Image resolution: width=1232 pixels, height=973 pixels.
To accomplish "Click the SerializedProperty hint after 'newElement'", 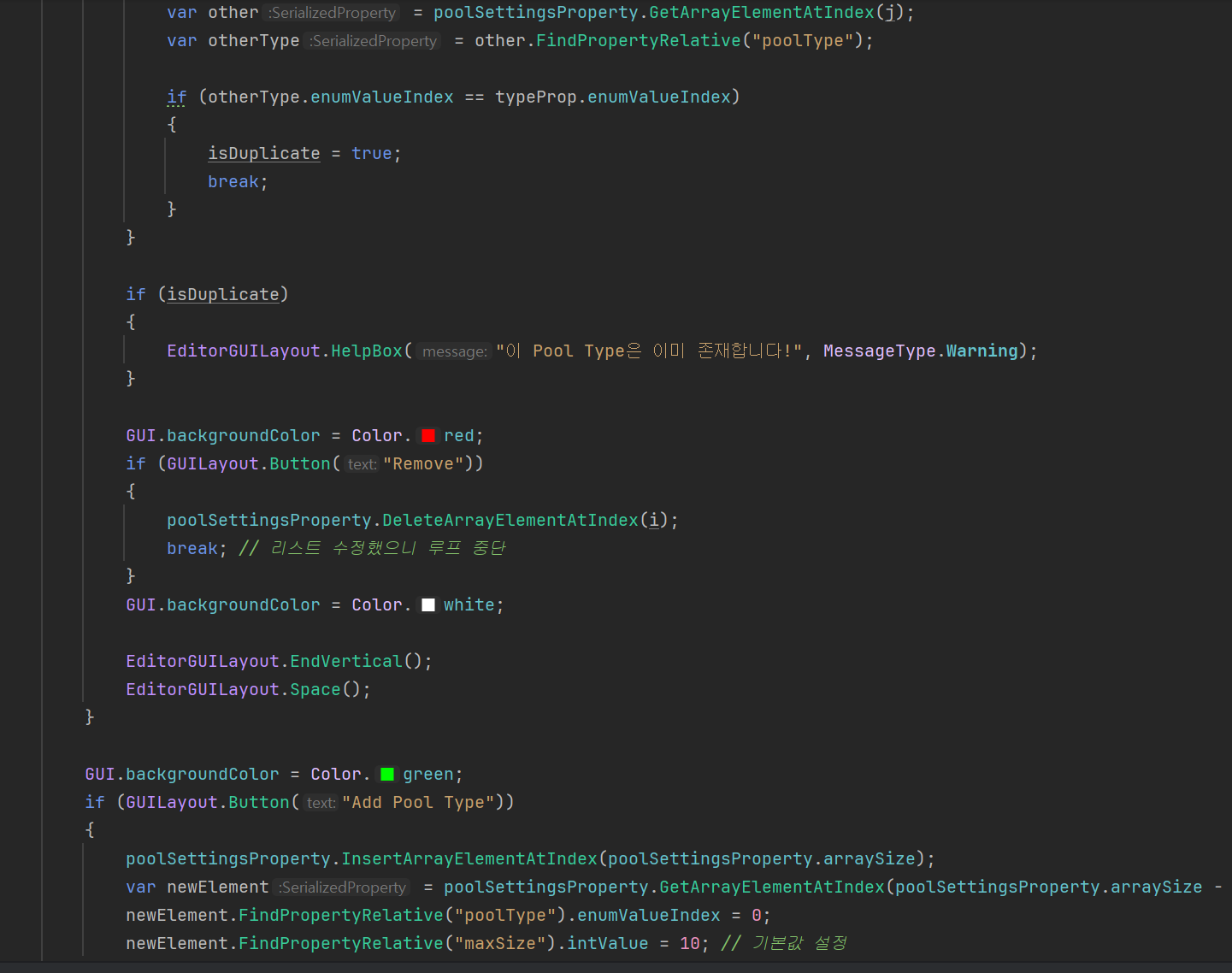I will [x=342, y=887].
